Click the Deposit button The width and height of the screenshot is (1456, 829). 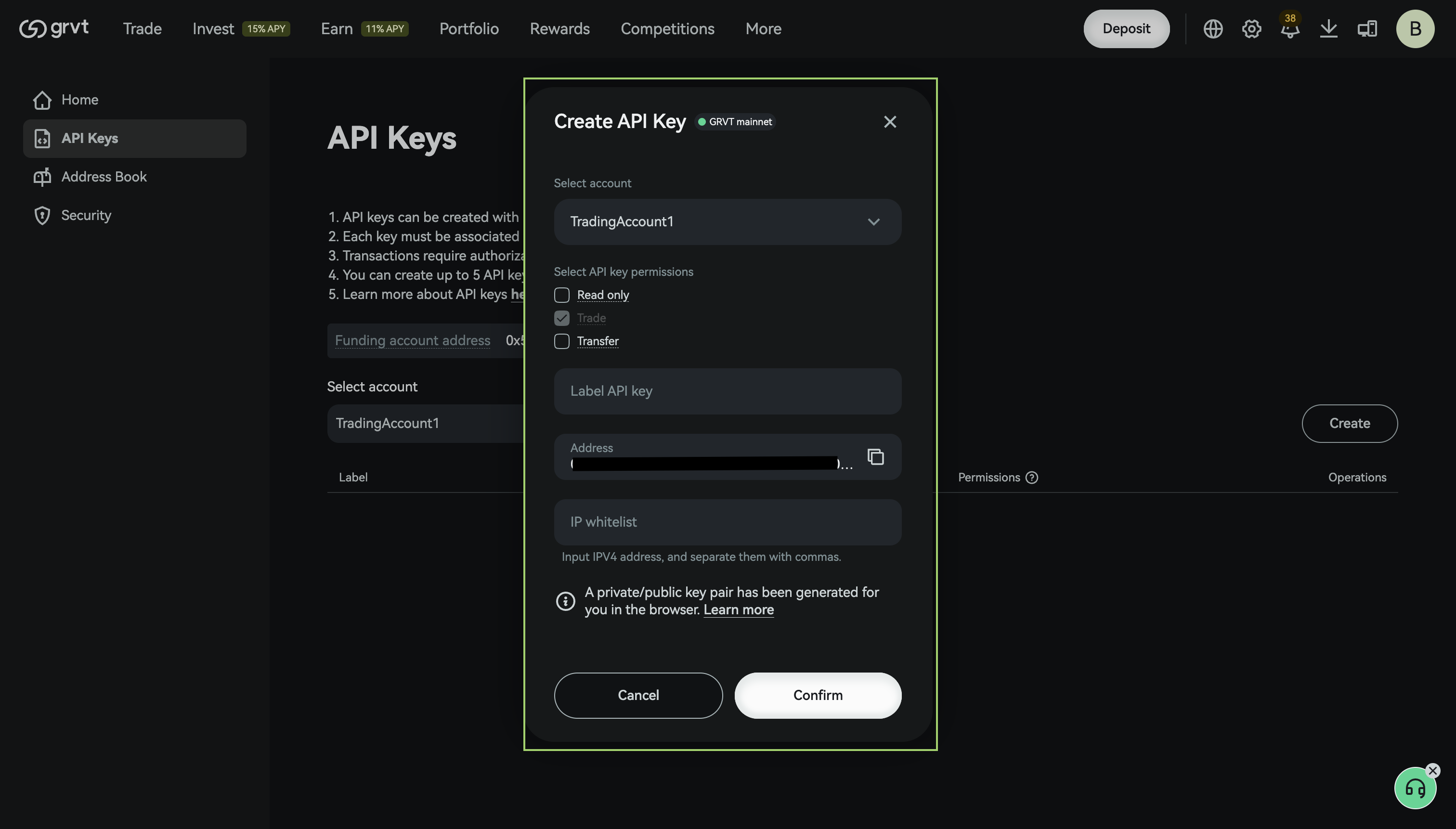[1126, 28]
